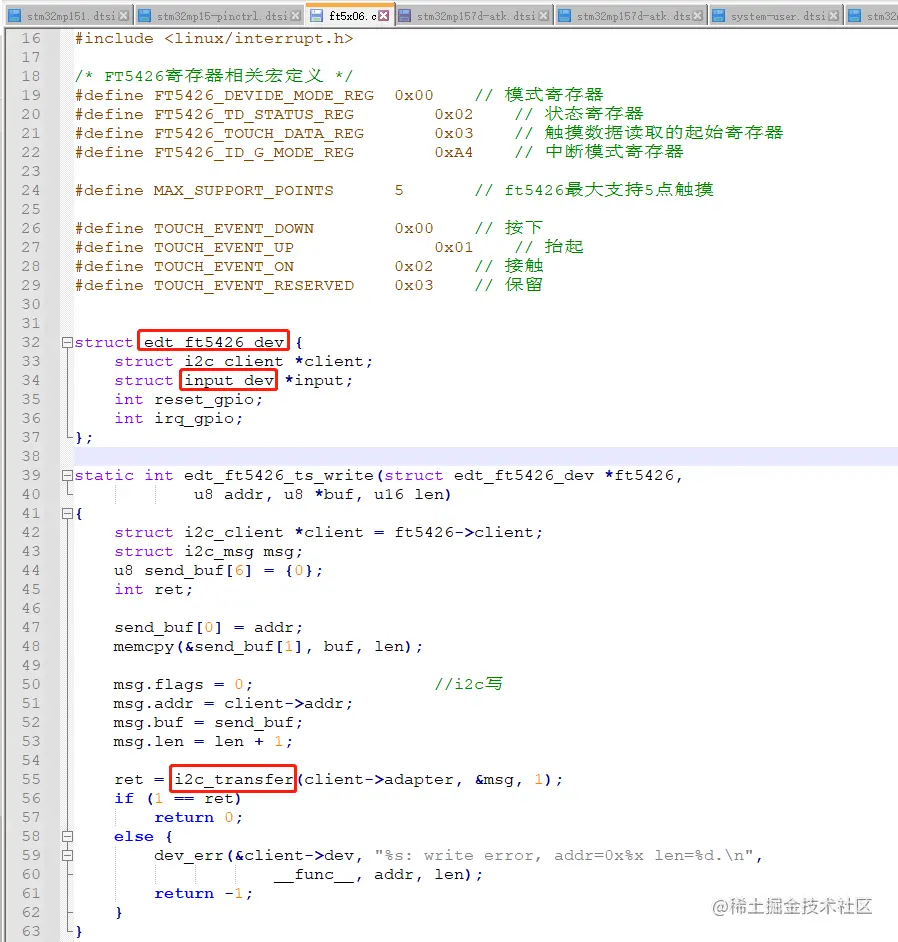Click the disk icon on stm32mp157d-atk.dts tab
This screenshot has width=898, height=942.
(565, 16)
